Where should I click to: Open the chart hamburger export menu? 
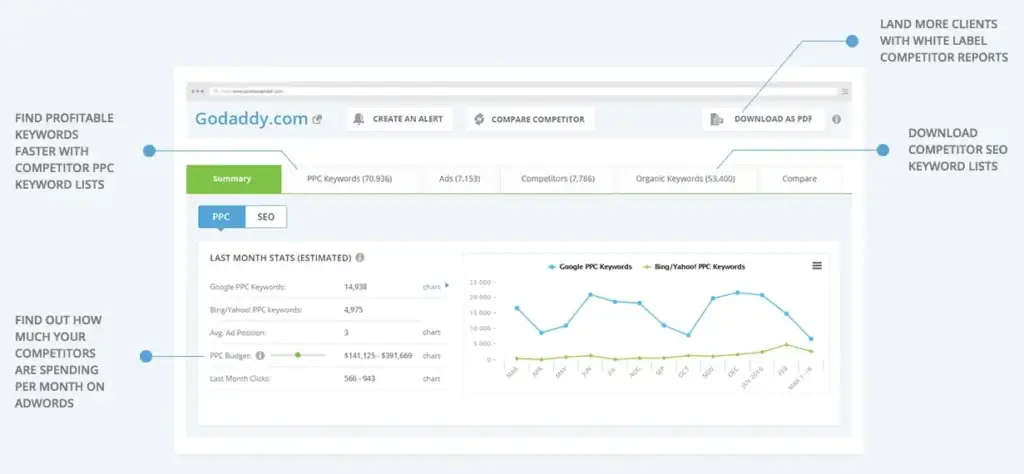tap(817, 265)
